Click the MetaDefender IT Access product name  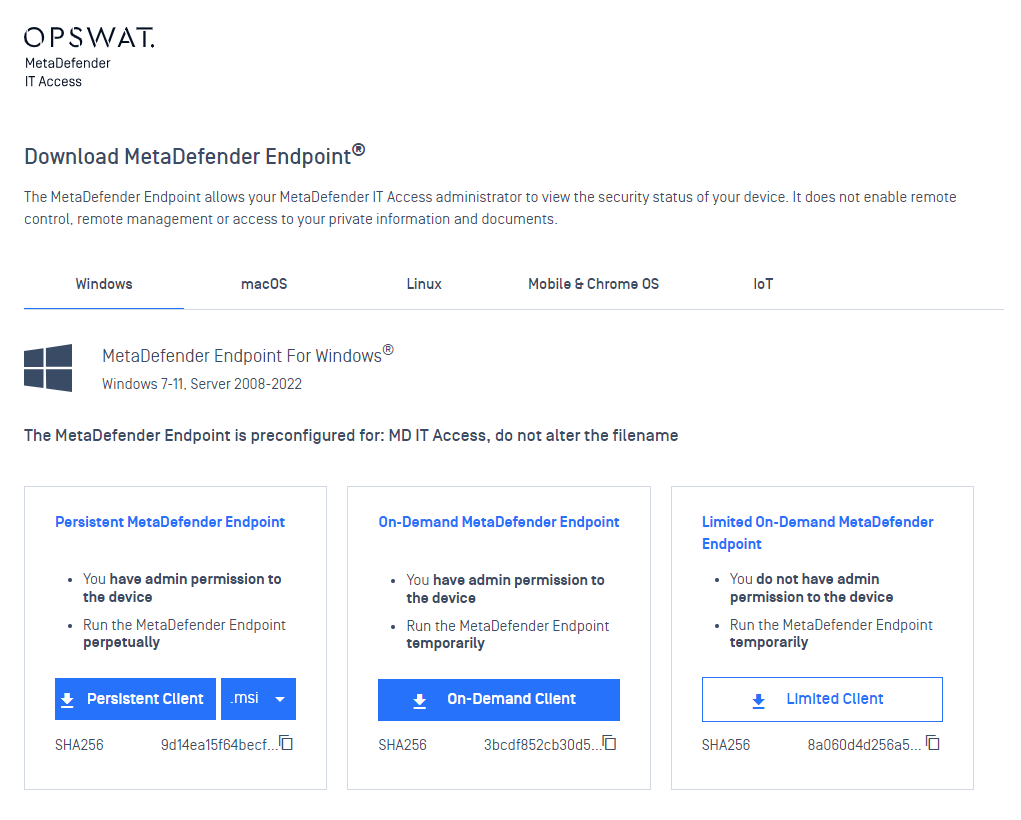point(68,72)
